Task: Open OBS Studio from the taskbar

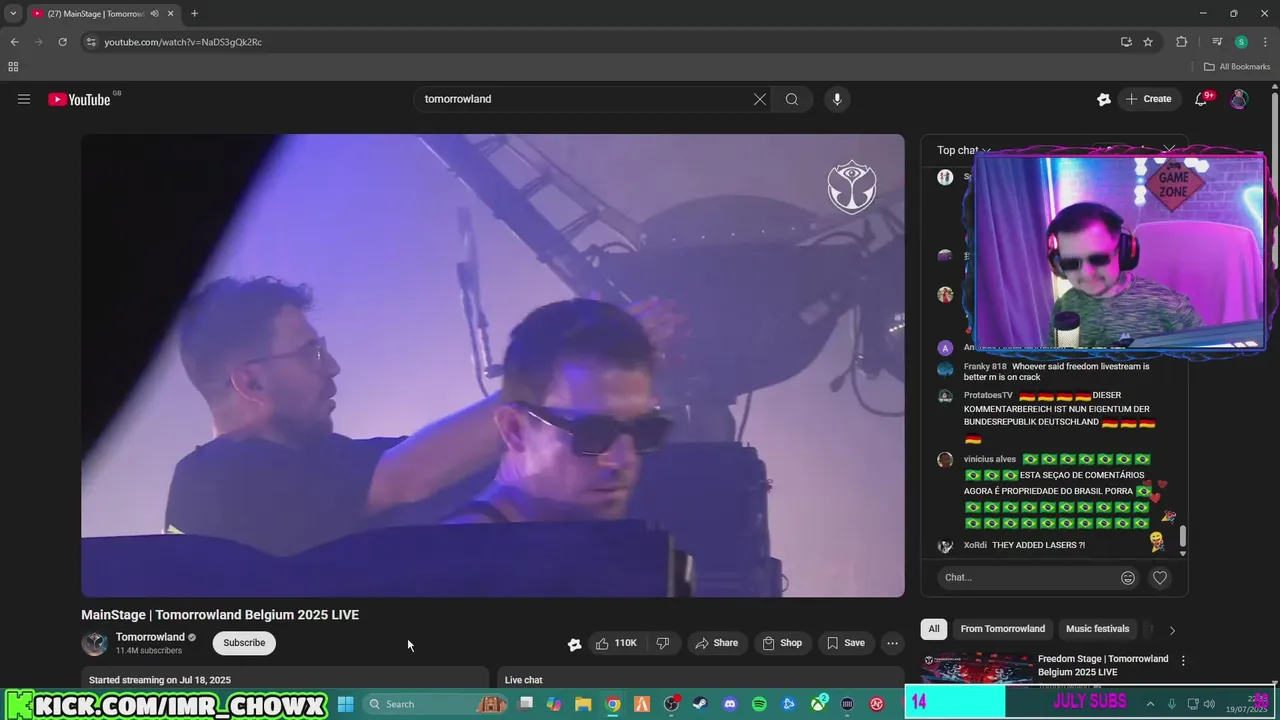Action: pos(671,704)
